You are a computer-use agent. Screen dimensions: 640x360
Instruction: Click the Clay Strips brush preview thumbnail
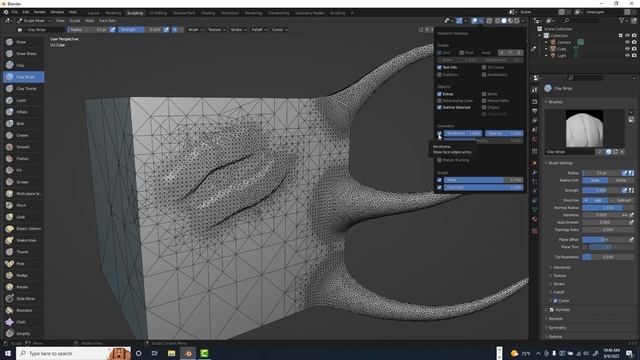tap(584, 129)
